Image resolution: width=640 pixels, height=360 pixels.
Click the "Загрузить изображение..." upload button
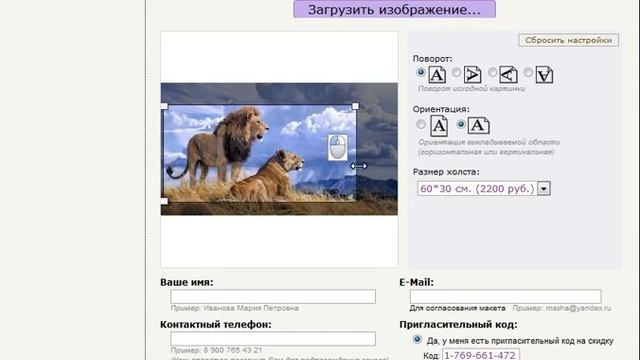click(x=394, y=9)
